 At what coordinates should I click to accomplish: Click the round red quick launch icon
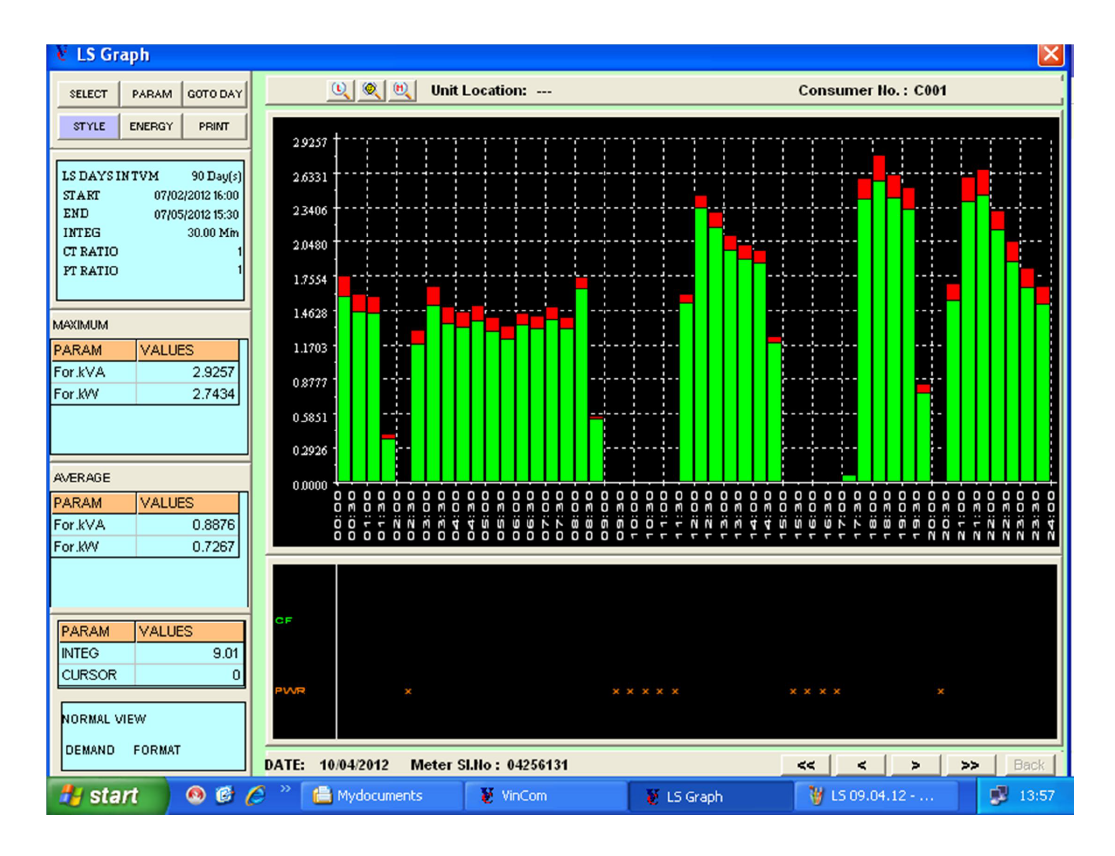coord(194,794)
